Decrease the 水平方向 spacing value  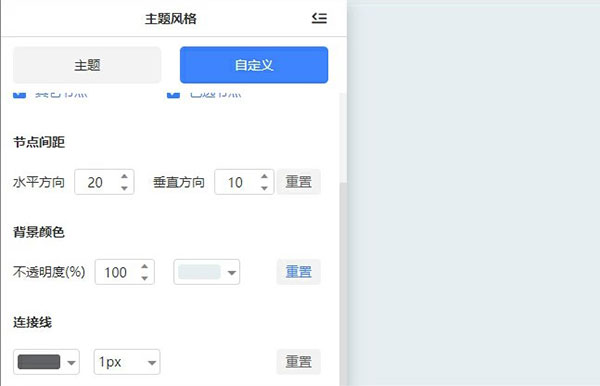click(124, 188)
